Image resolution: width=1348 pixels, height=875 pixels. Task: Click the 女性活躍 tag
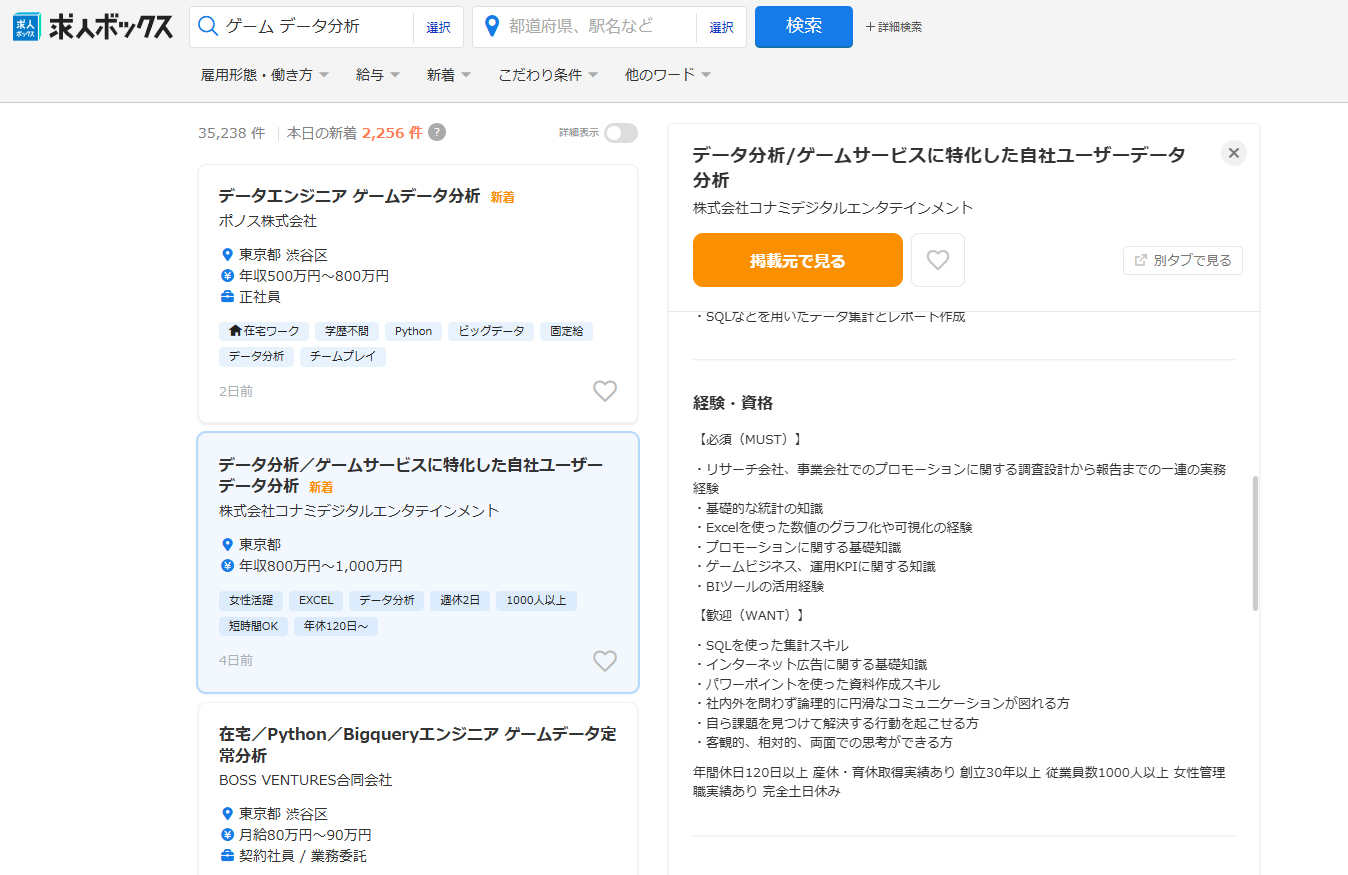point(251,601)
